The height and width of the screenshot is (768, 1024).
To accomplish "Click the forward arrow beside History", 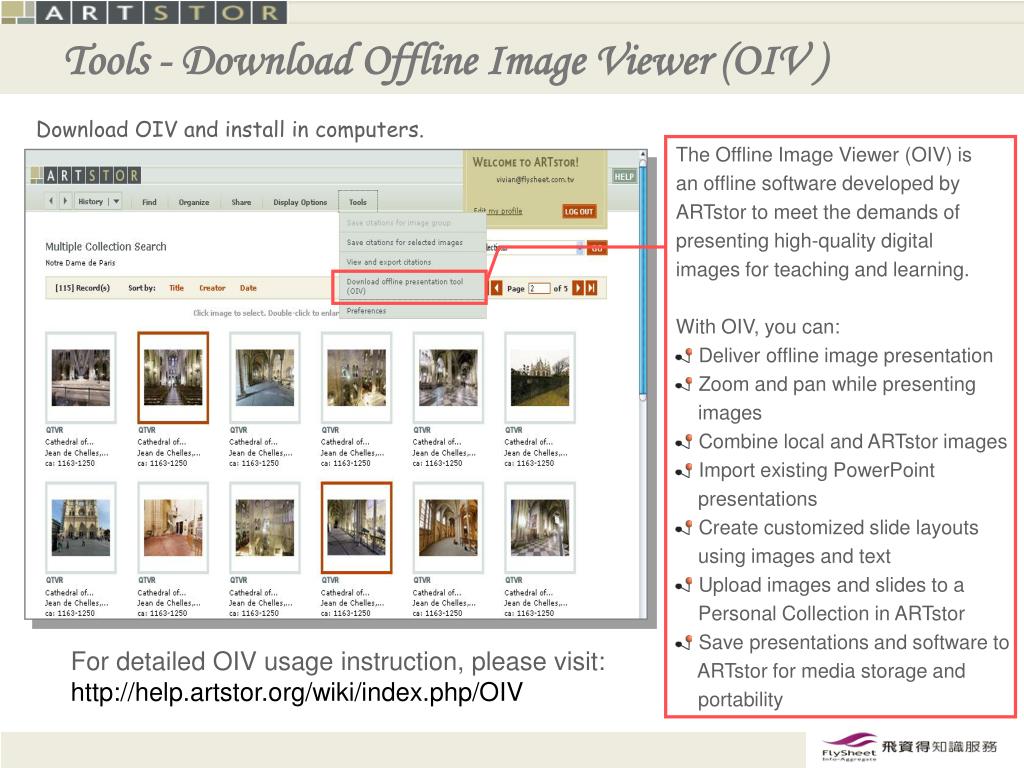I will (65, 201).
